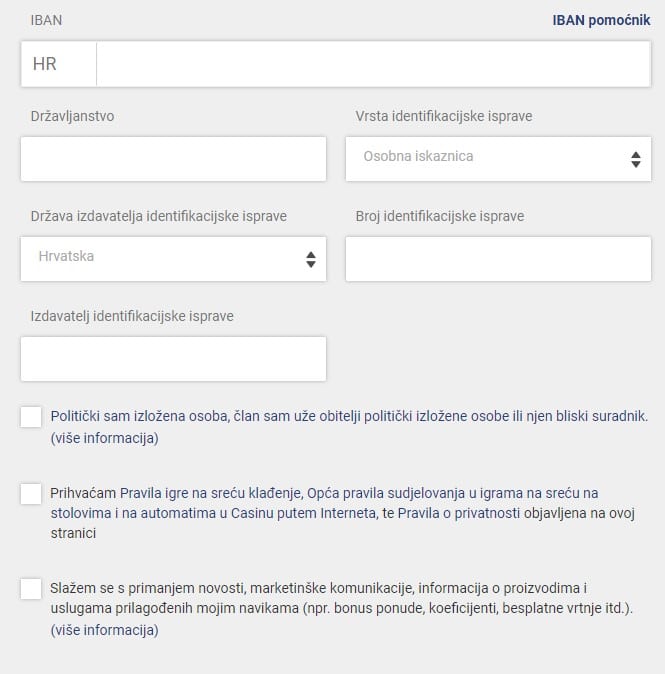Open the Pravila igre na sreću klađenje link
The width and height of the screenshot is (665, 674).
tap(210, 493)
